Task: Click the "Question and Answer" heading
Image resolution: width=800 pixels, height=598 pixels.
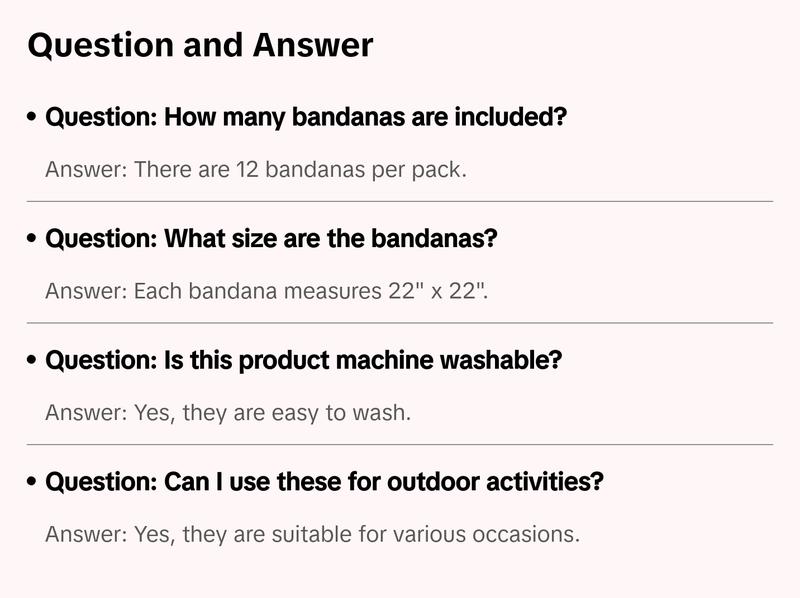Action: (x=200, y=45)
